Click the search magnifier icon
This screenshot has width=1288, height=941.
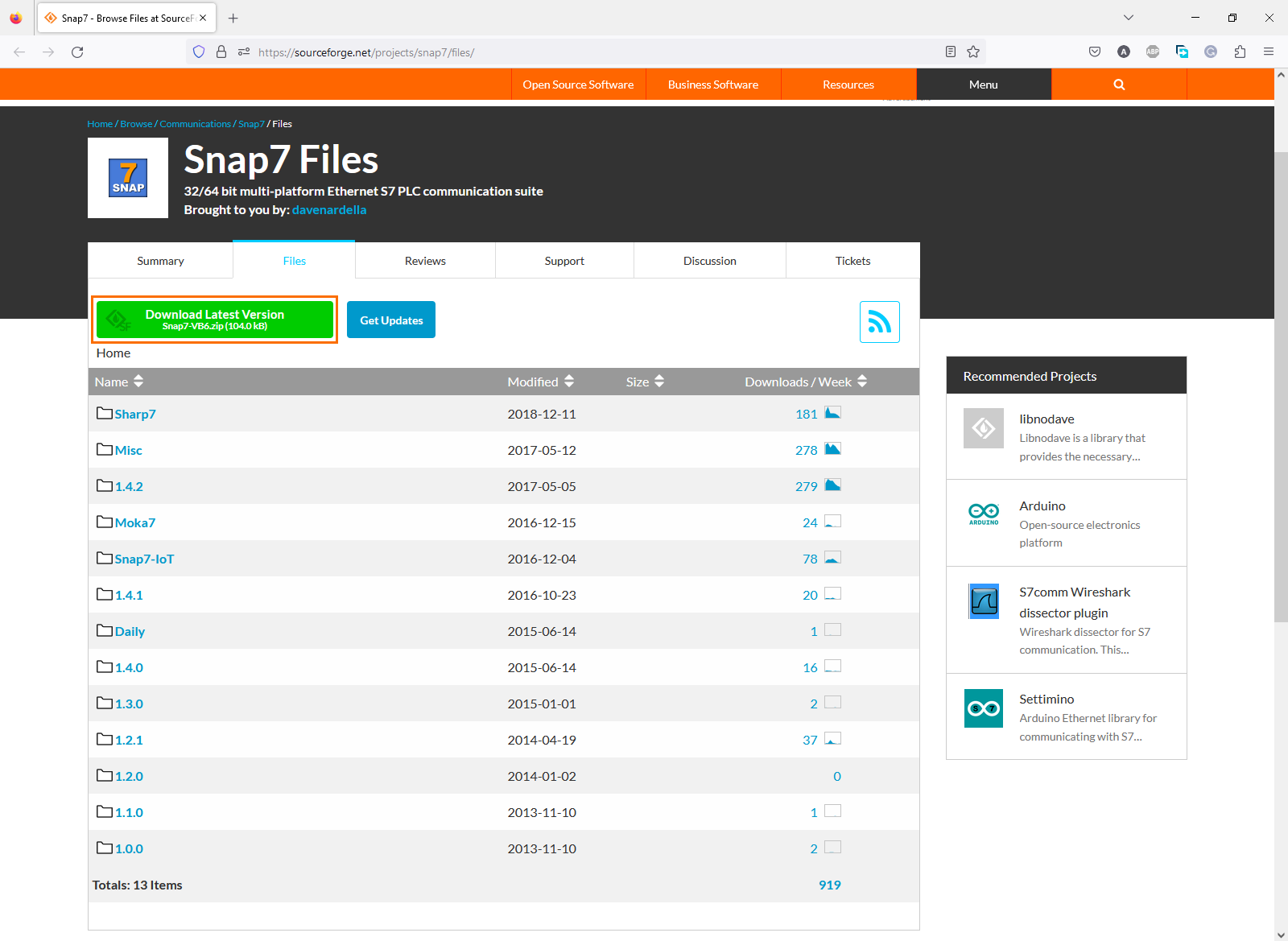coord(1118,84)
